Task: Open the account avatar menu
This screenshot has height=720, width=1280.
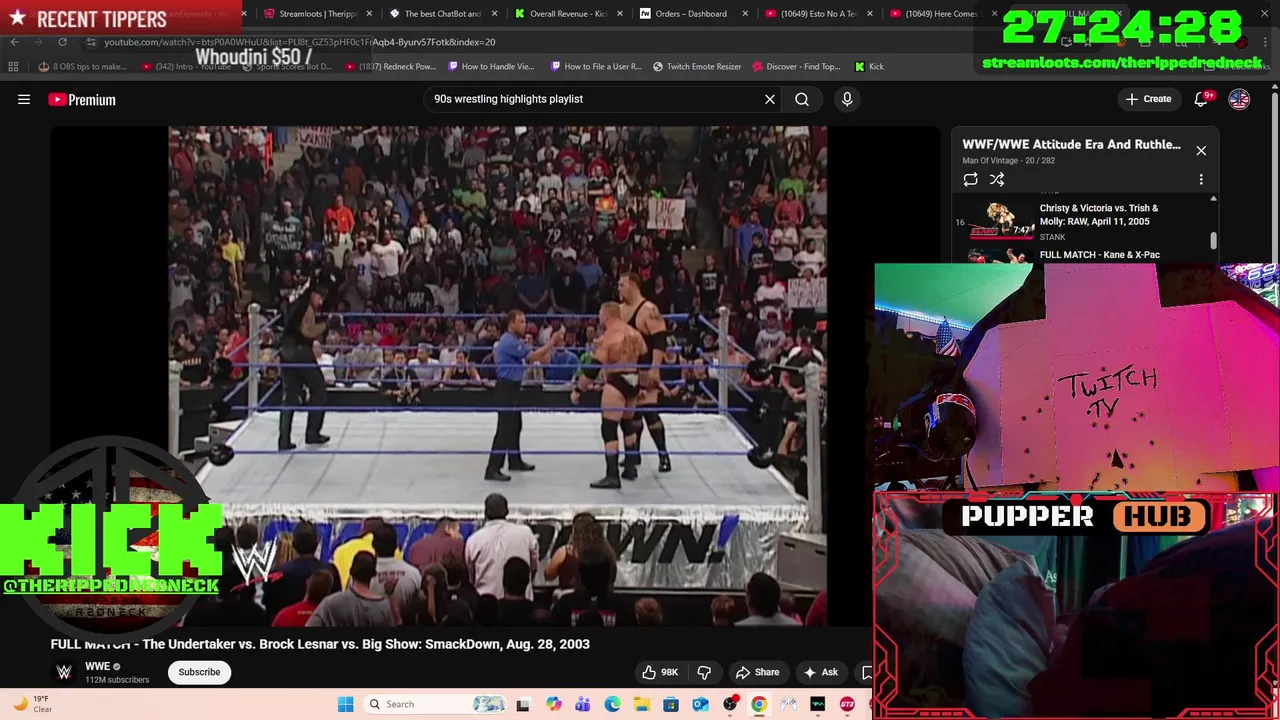Action: [x=1239, y=99]
